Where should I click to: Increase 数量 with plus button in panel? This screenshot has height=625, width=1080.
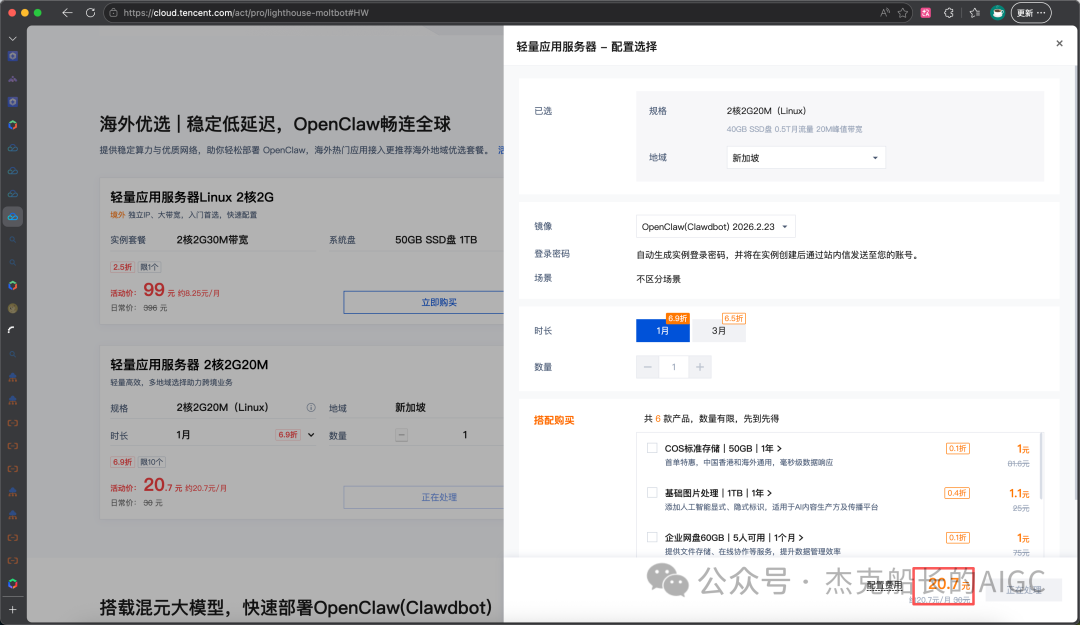click(700, 367)
